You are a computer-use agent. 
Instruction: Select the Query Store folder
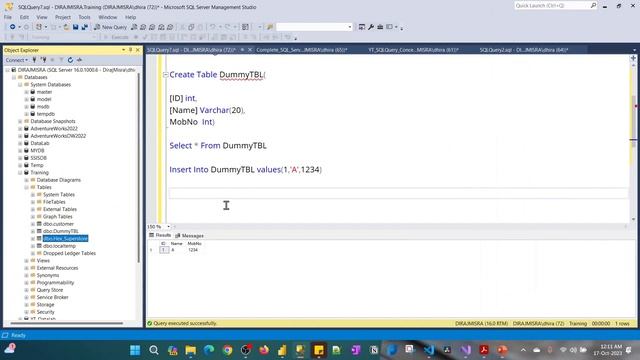50,290
